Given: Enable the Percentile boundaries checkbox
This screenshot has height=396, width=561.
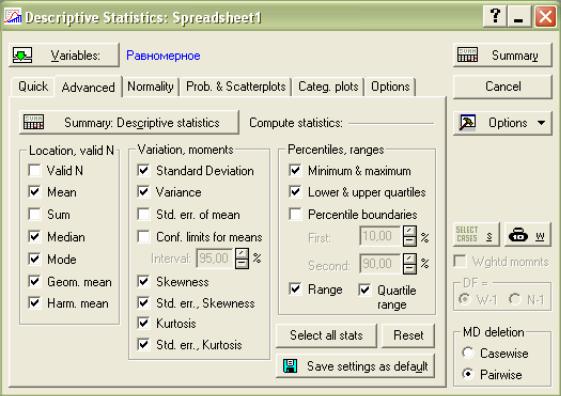Looking at the screenshot, I should [x=295, y=214].
